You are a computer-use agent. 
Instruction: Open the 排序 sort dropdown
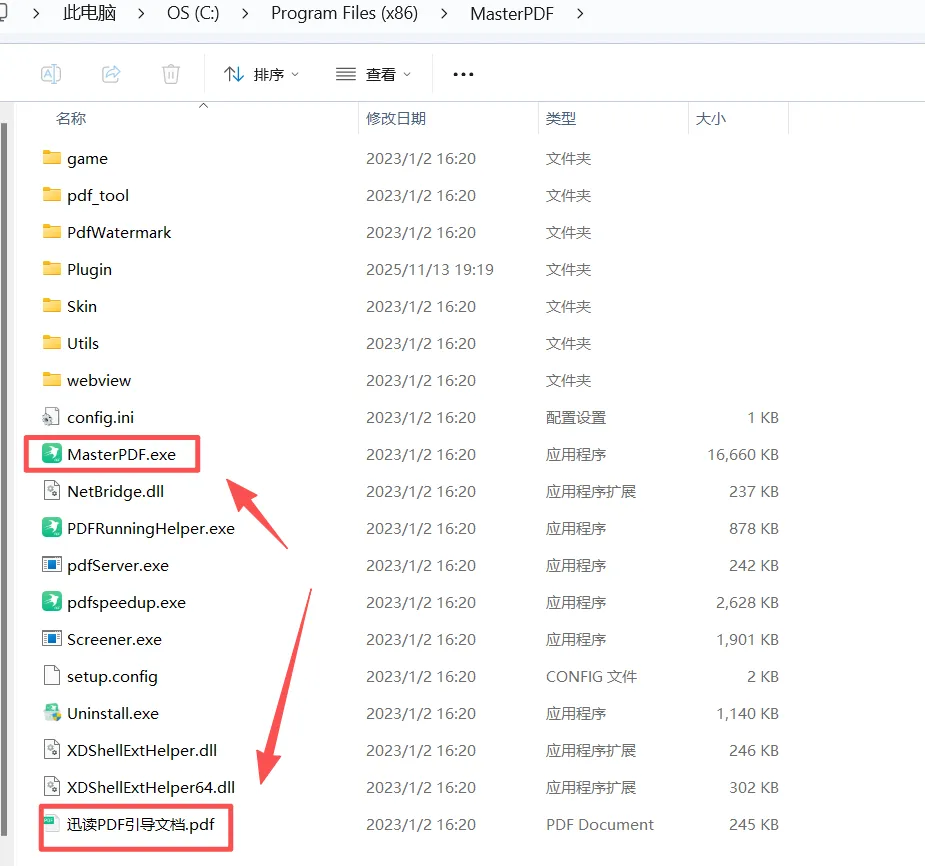pyautogui.click(x=262, y=73)
